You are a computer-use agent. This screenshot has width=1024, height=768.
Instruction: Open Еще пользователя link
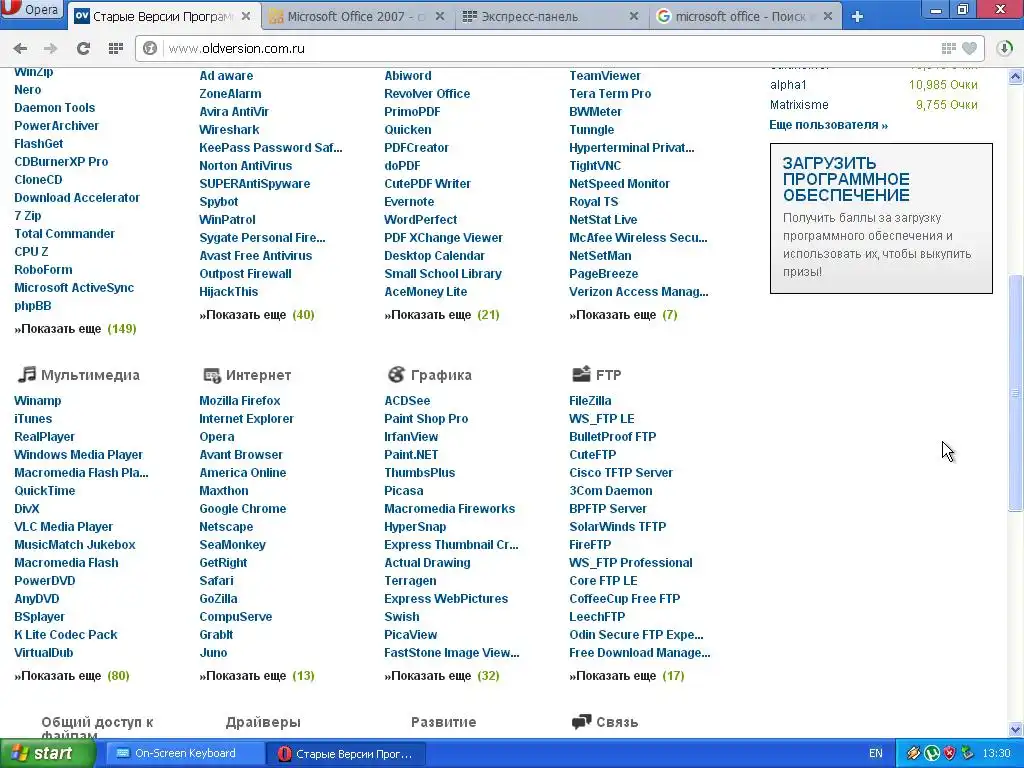828,125
